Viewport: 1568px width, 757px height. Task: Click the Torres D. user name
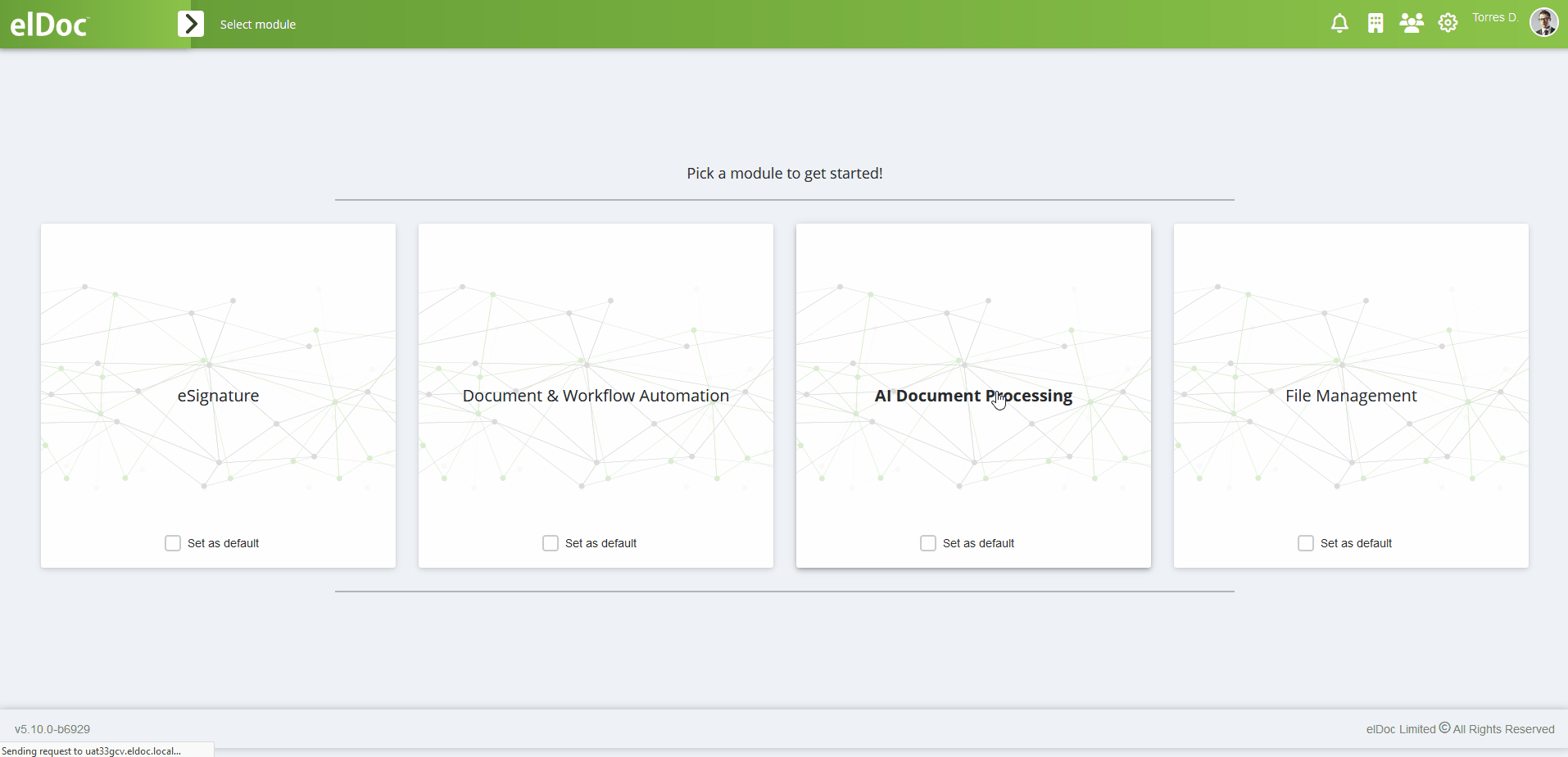(x=1495, y=17)
